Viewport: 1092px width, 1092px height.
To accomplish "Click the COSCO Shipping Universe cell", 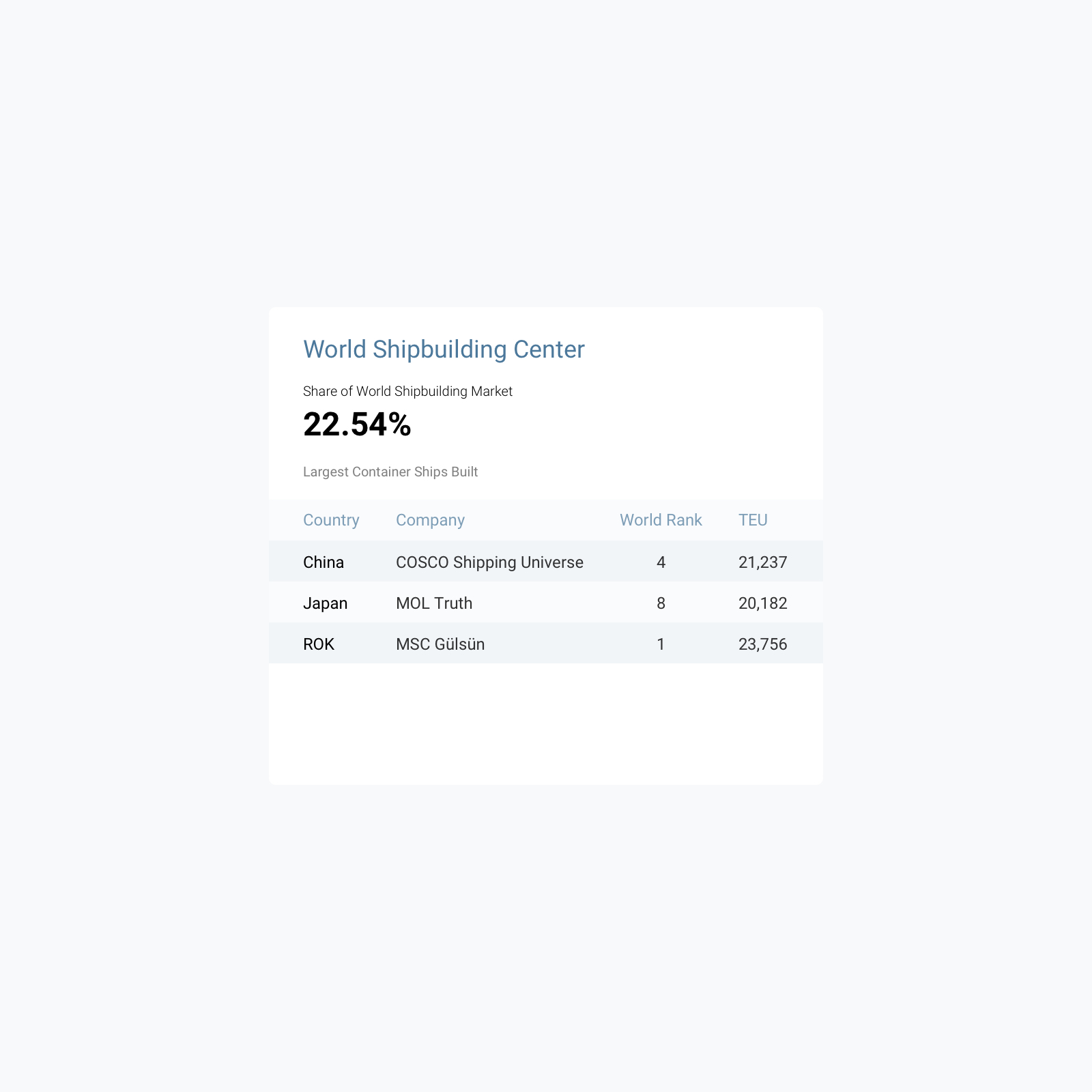I will click(x=489, y=562).
